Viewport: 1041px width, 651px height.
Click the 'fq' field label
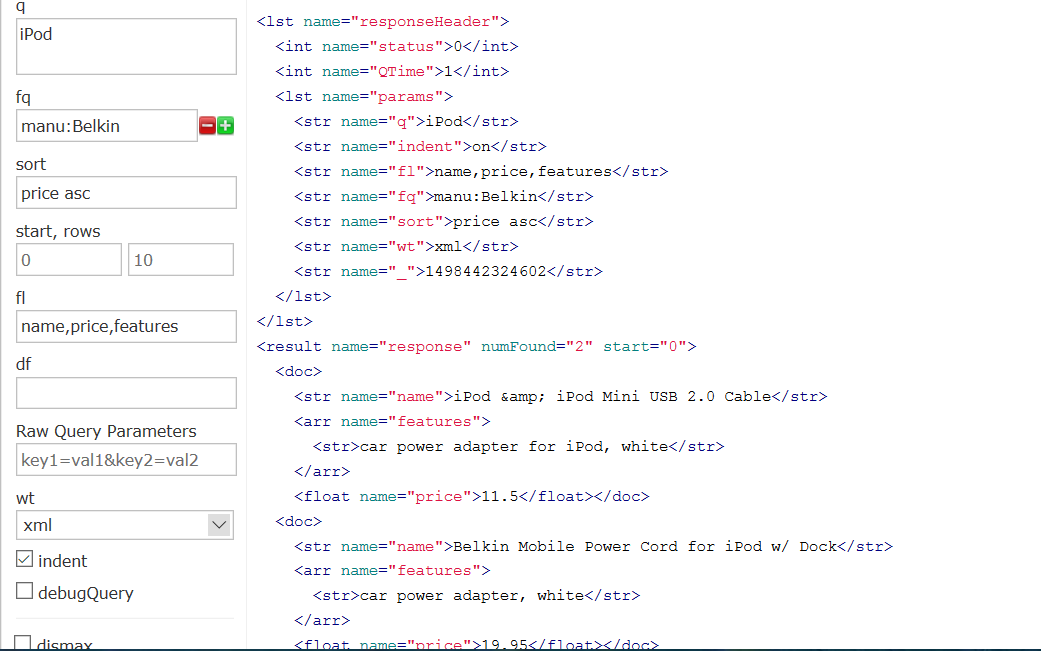point(23,98)
